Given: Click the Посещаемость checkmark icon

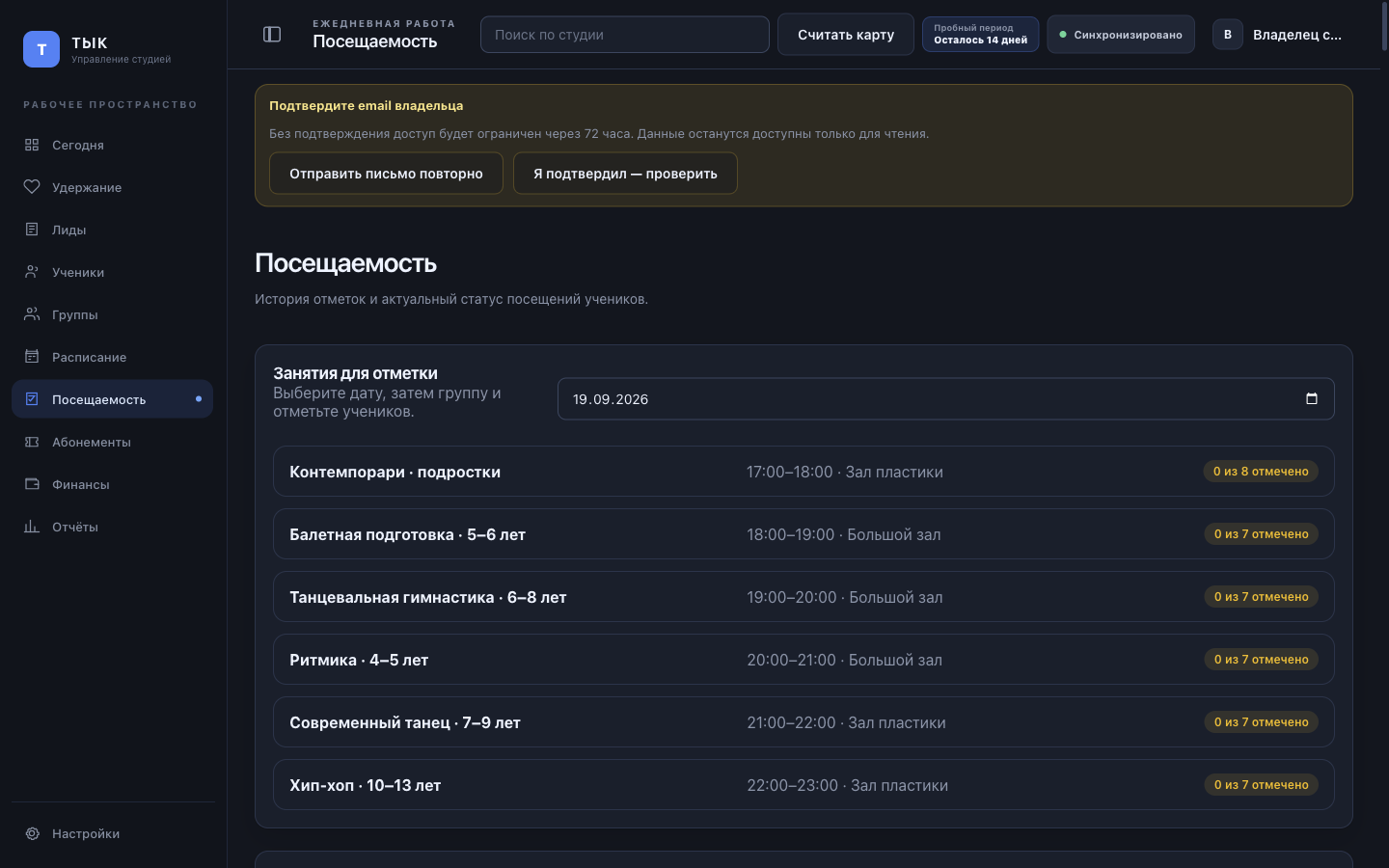Looking at the screenshot, I should tap(32, 399).
